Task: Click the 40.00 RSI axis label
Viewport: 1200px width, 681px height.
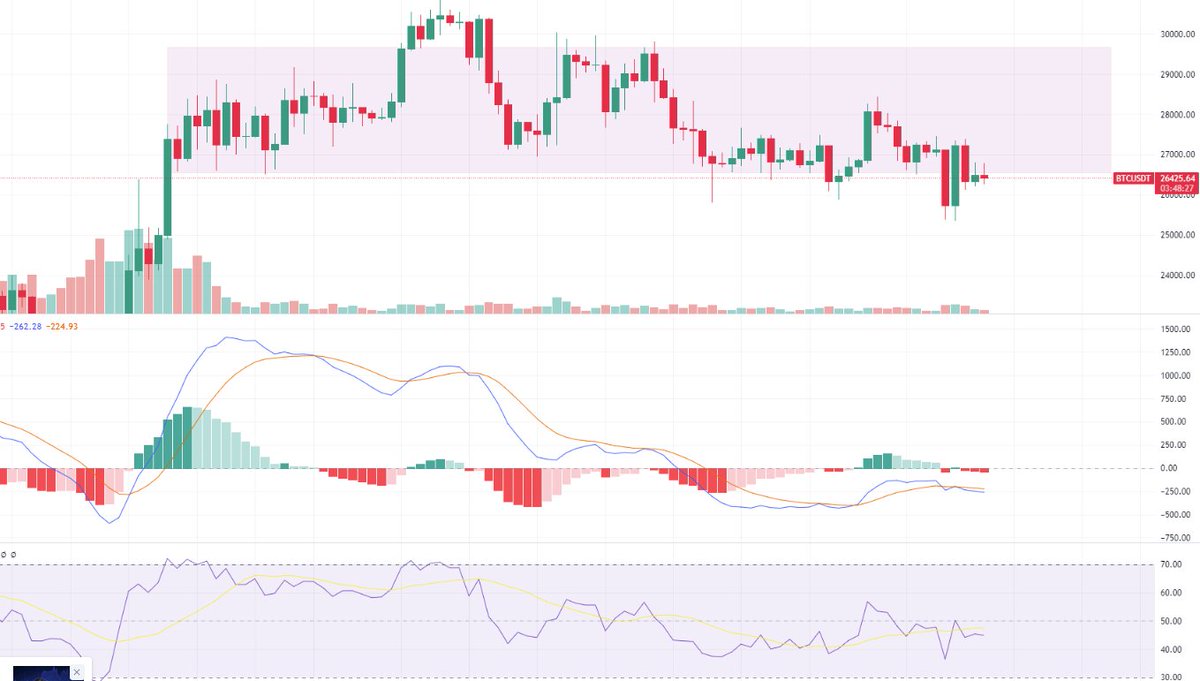Action: tap(1172, 650)
